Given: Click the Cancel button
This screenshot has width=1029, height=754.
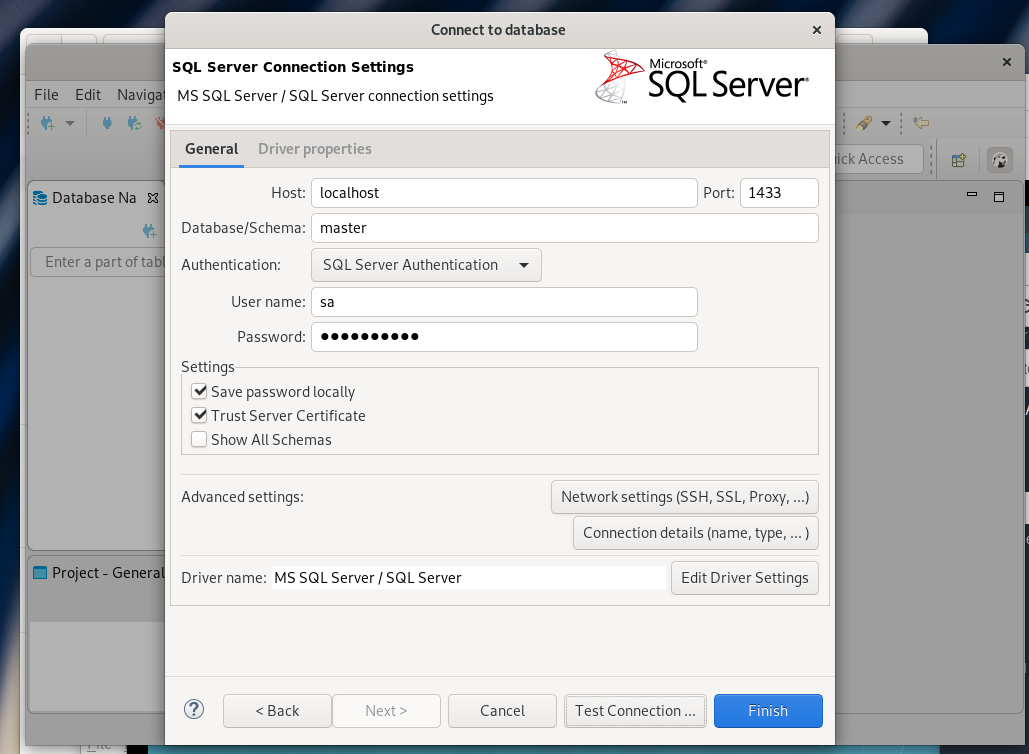Looking at the screenshot, I should click(x=502, y=711).
